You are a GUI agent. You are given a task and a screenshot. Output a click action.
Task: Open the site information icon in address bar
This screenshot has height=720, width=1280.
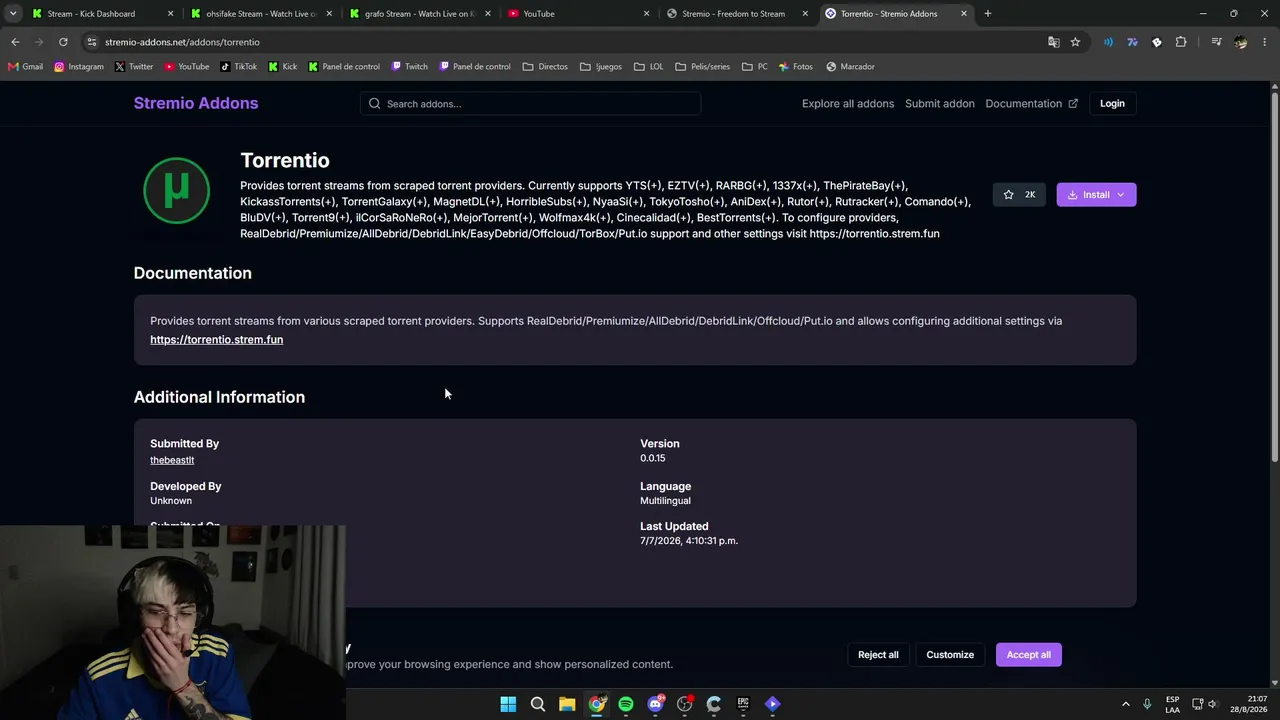click(91, 42)
